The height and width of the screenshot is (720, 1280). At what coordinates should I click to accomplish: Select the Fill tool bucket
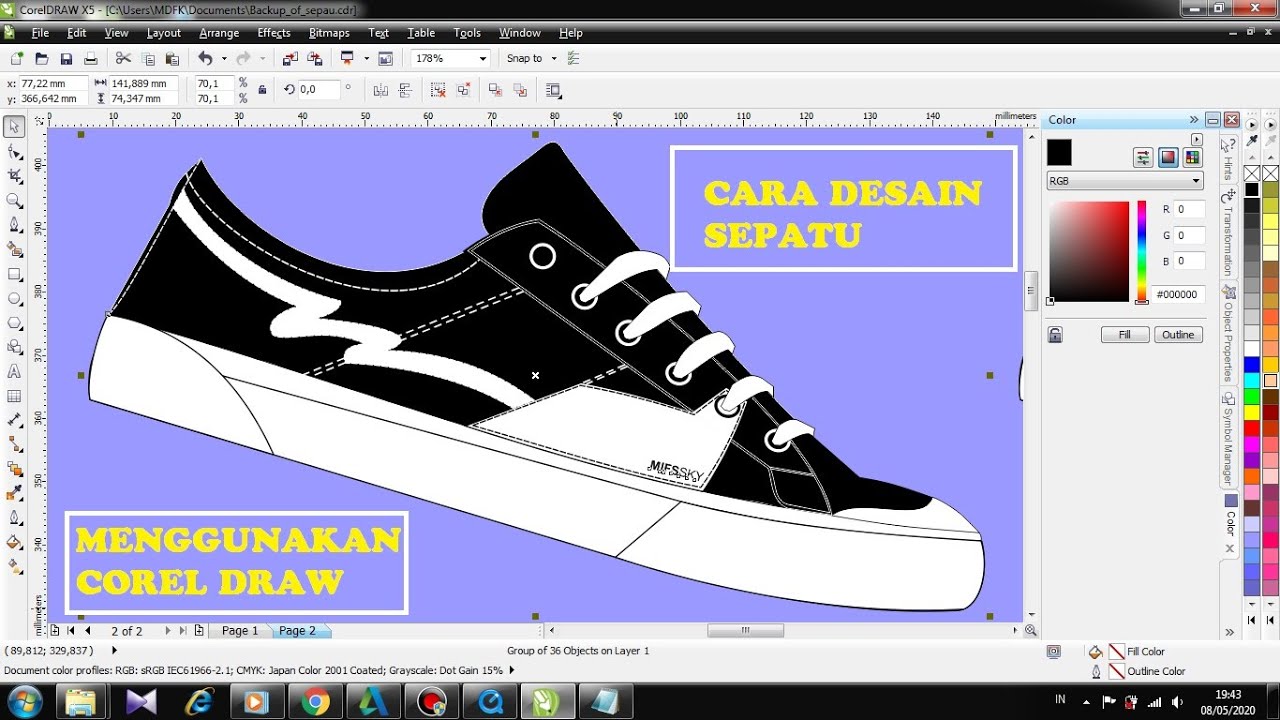point(14,542)
